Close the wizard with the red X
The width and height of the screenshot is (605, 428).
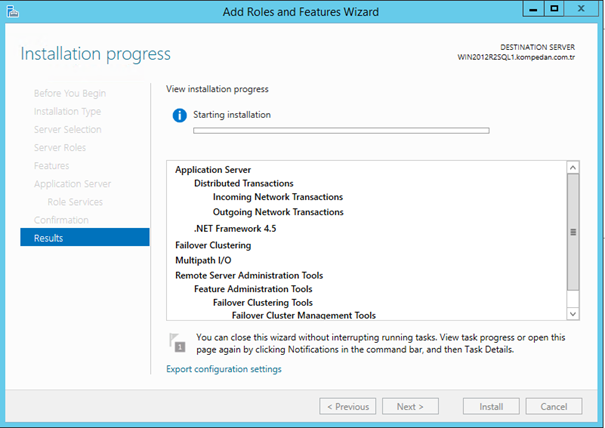pyautogui.click(x=581, y=9)
